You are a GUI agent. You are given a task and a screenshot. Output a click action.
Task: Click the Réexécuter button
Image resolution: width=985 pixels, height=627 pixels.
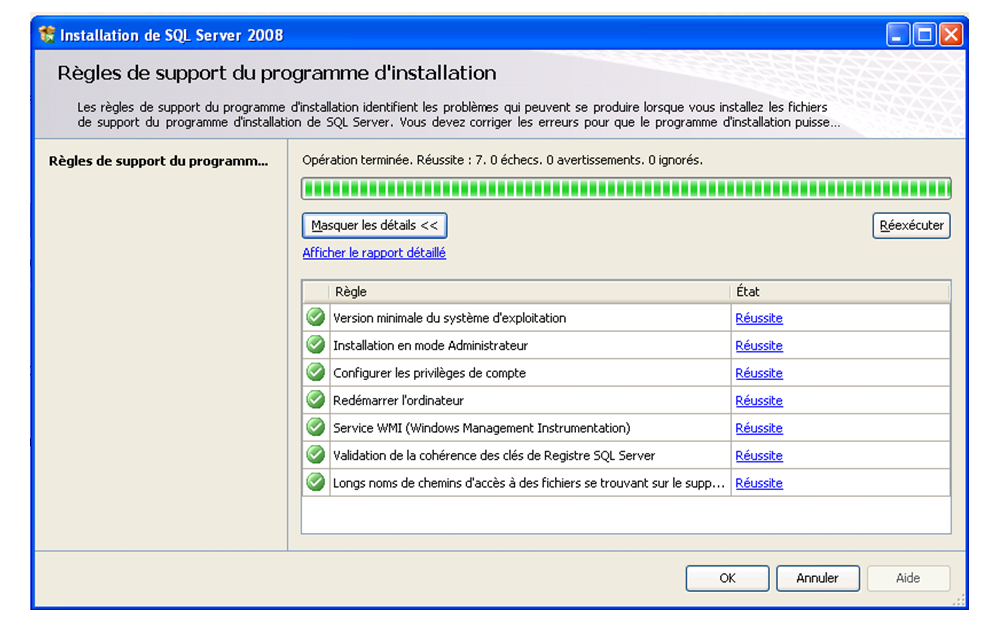pyautogui.click(x=911, y=226)
